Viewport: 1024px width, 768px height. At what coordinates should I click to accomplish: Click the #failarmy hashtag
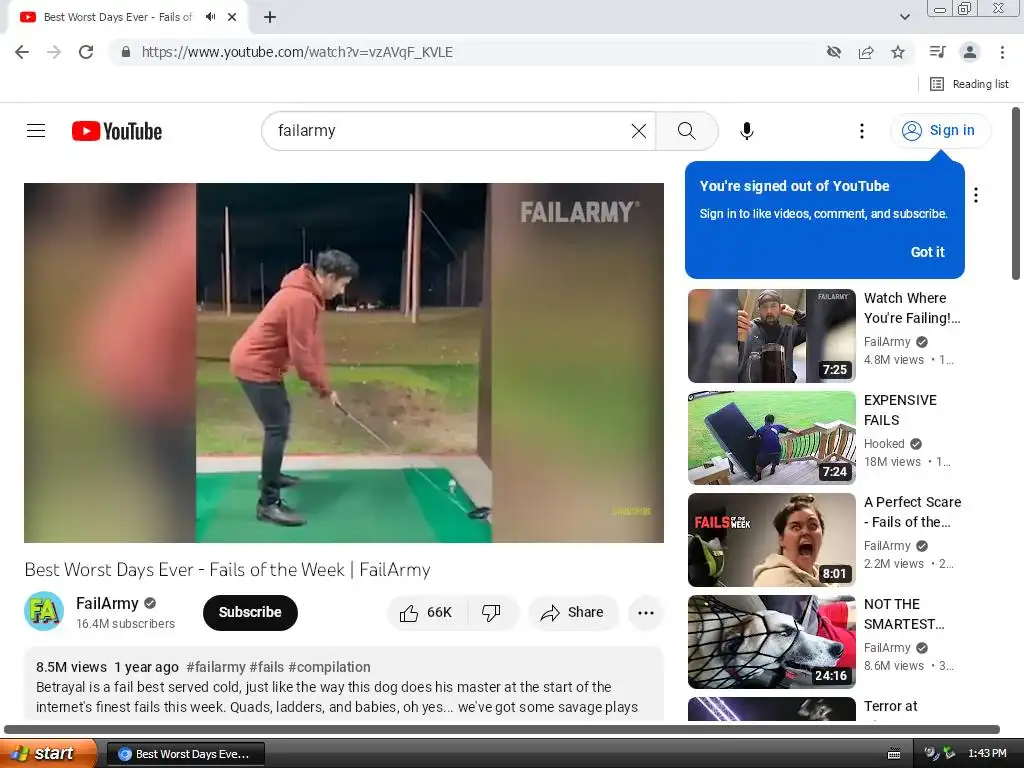[216, 667]
